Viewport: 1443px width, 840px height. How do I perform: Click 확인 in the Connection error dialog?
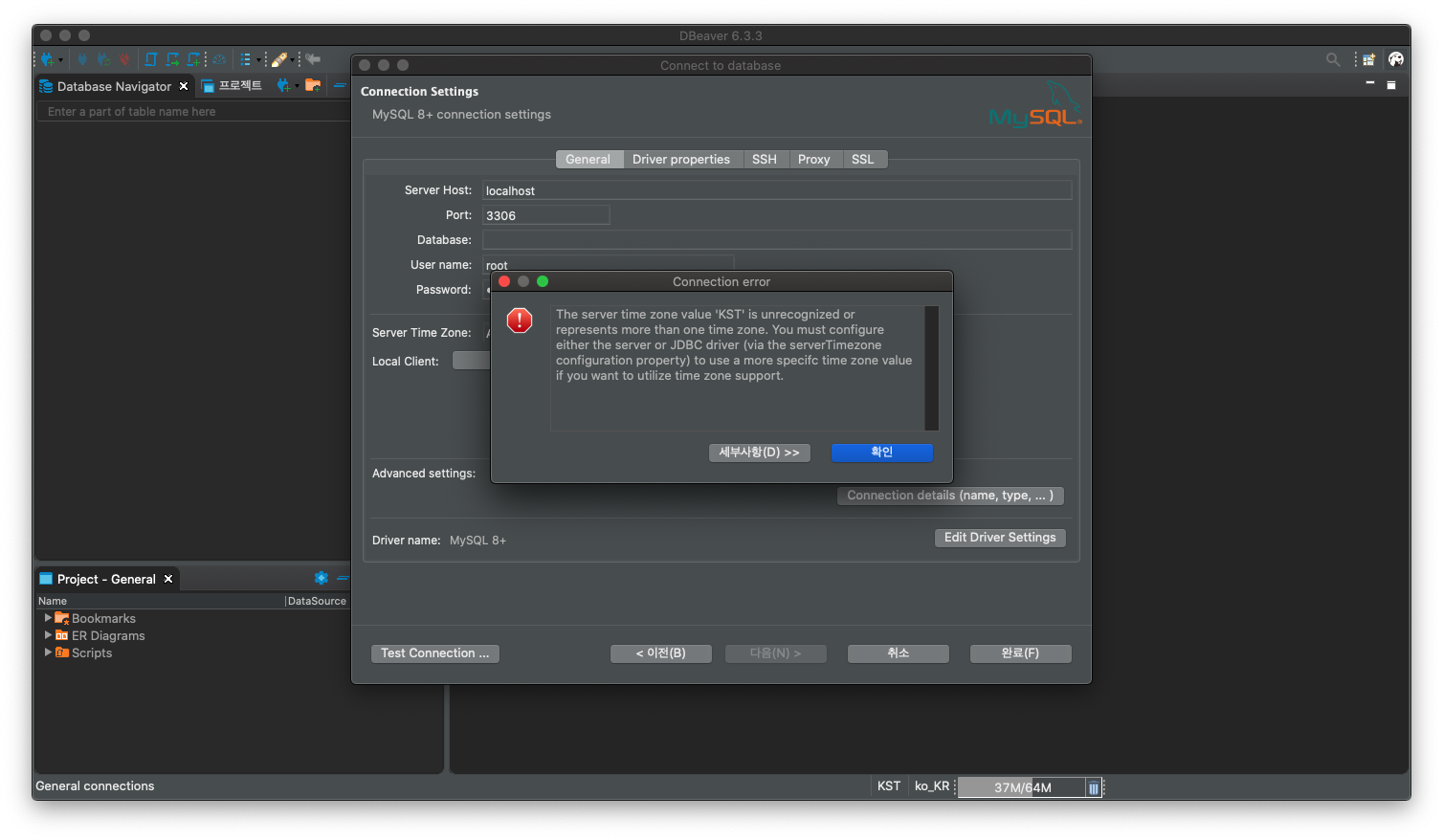[882, 453]
